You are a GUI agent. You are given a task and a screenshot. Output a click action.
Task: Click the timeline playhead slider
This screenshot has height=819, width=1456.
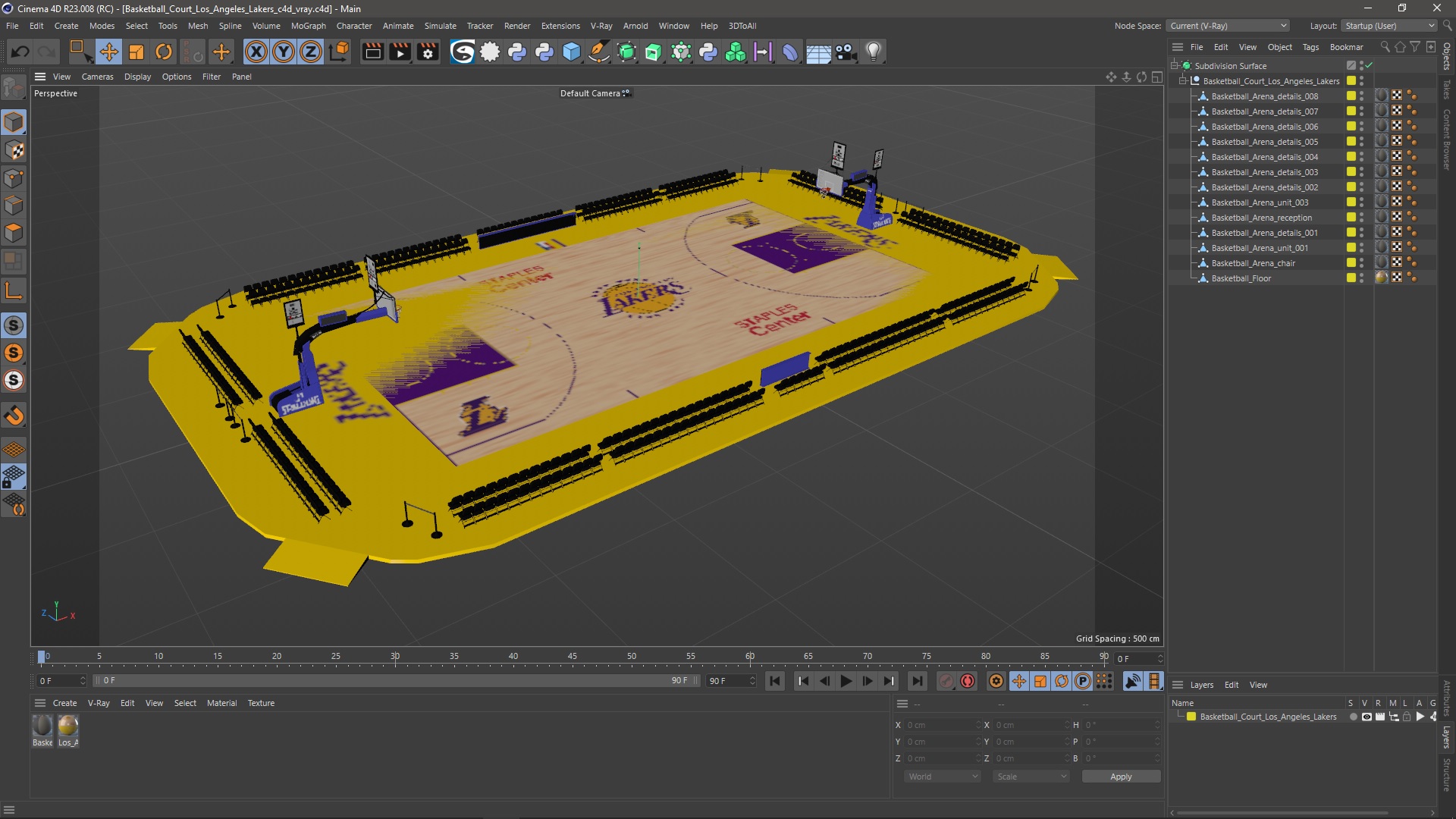point(42,657)
